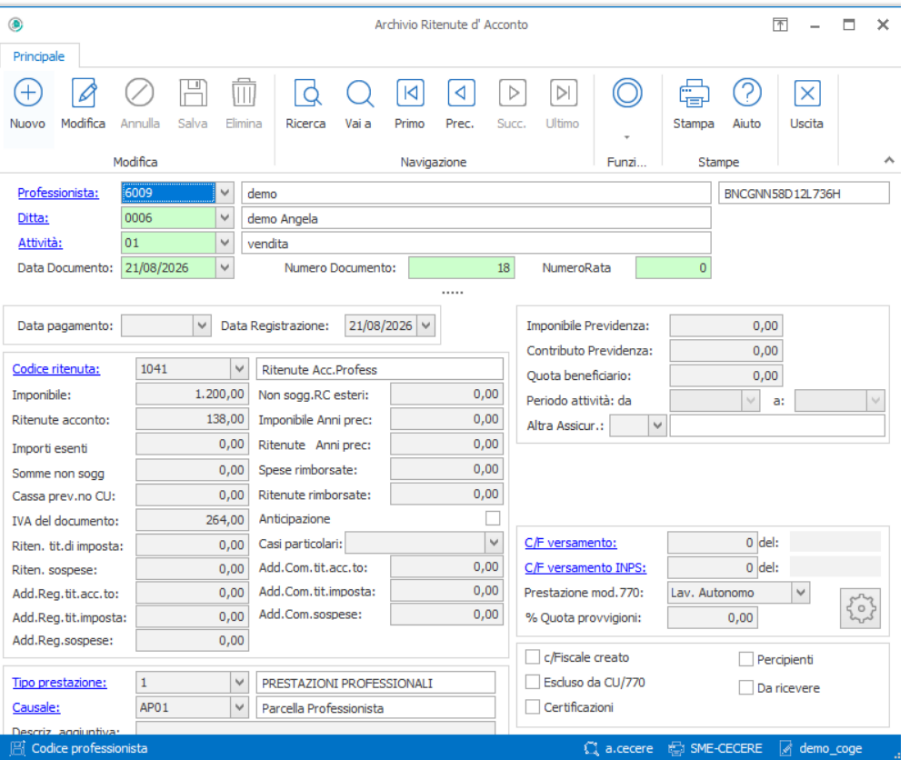The height and width of the screenshot is (760, 901).
Task: Open C/F versamento link
Action: click(x=571, y=543)
